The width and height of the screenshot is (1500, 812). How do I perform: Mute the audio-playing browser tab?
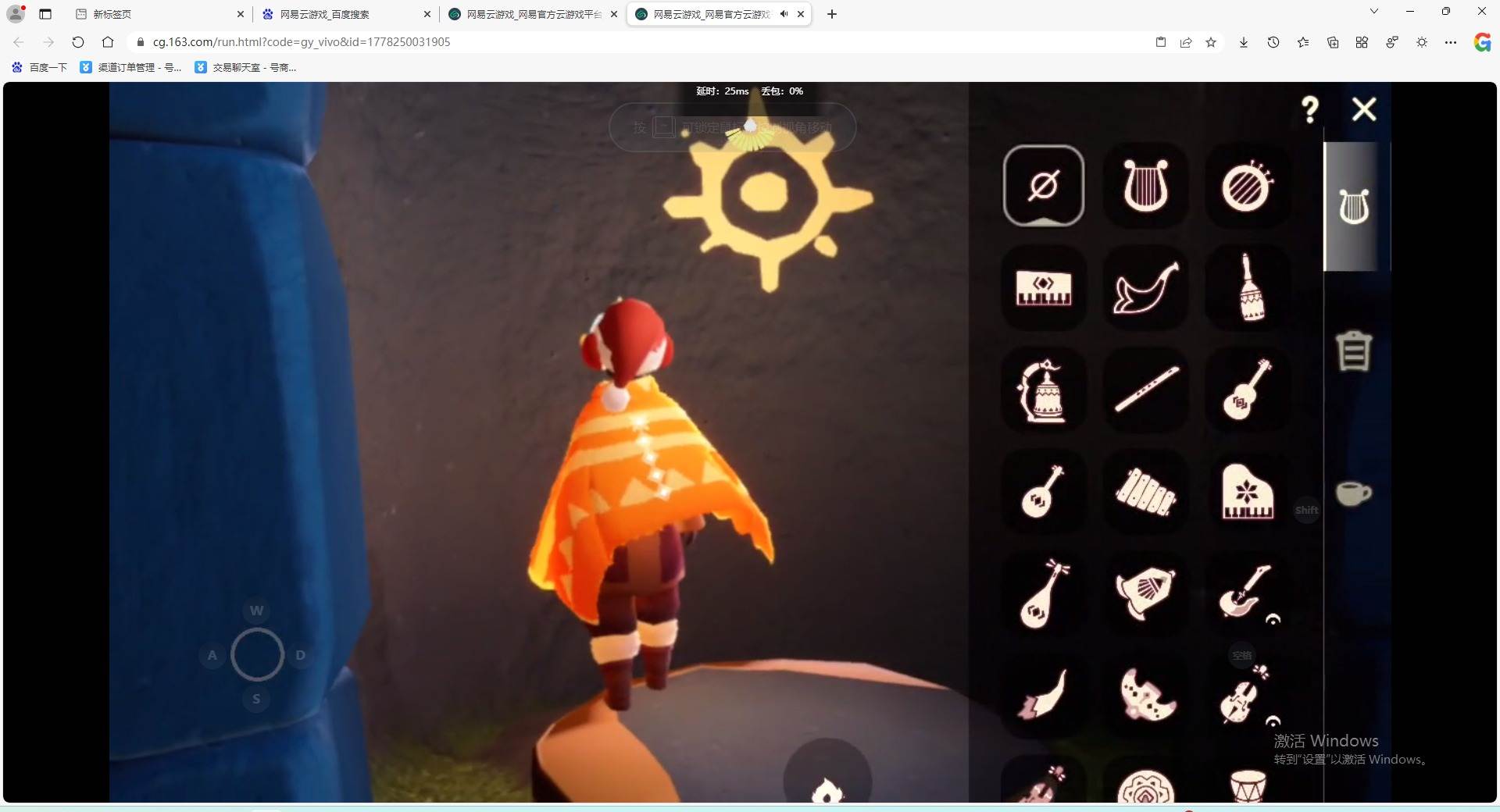coord(784,14)
